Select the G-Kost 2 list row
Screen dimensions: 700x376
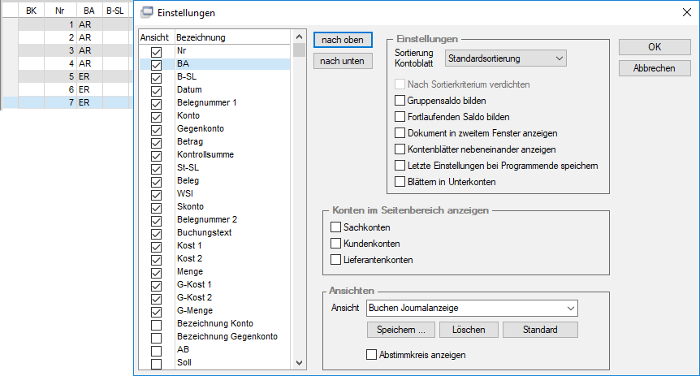click(x=215, y=297)
